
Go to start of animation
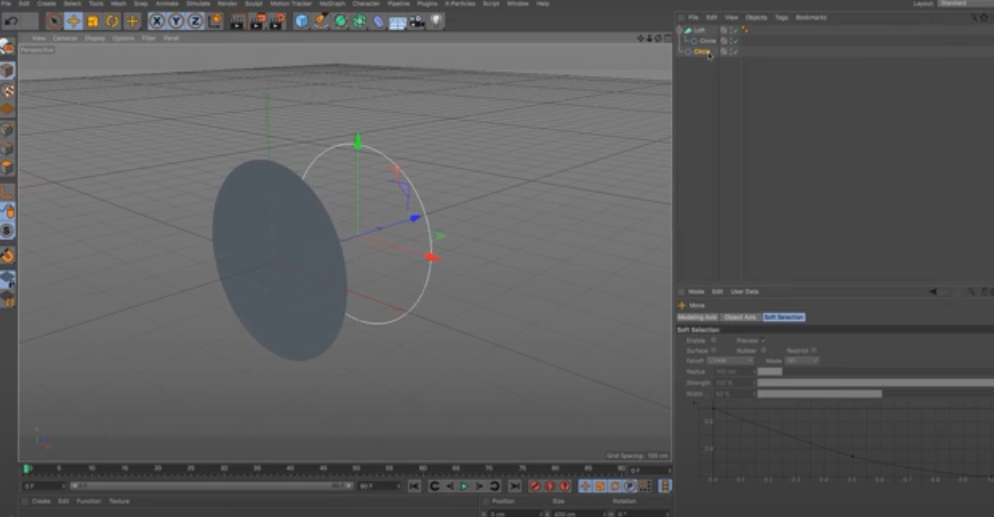[x=414, y=487]
